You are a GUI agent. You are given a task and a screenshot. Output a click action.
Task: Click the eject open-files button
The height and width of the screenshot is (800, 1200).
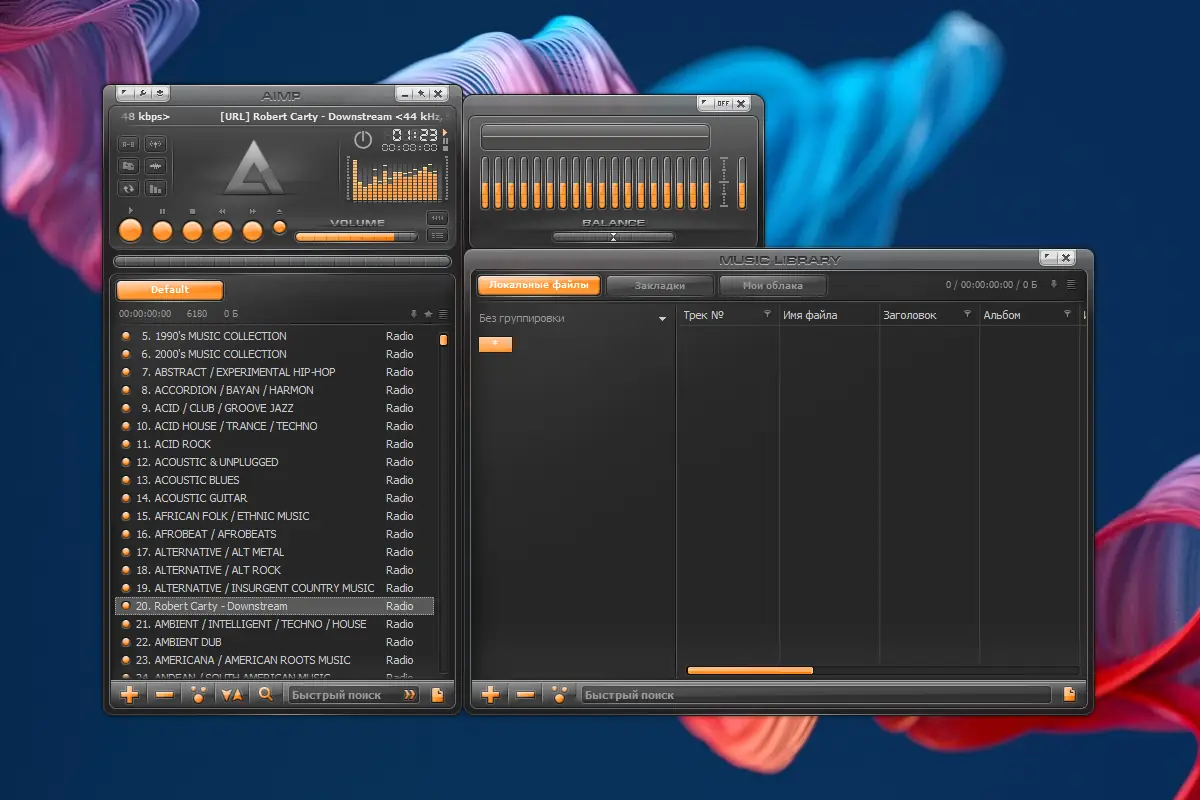coord(279,227)
